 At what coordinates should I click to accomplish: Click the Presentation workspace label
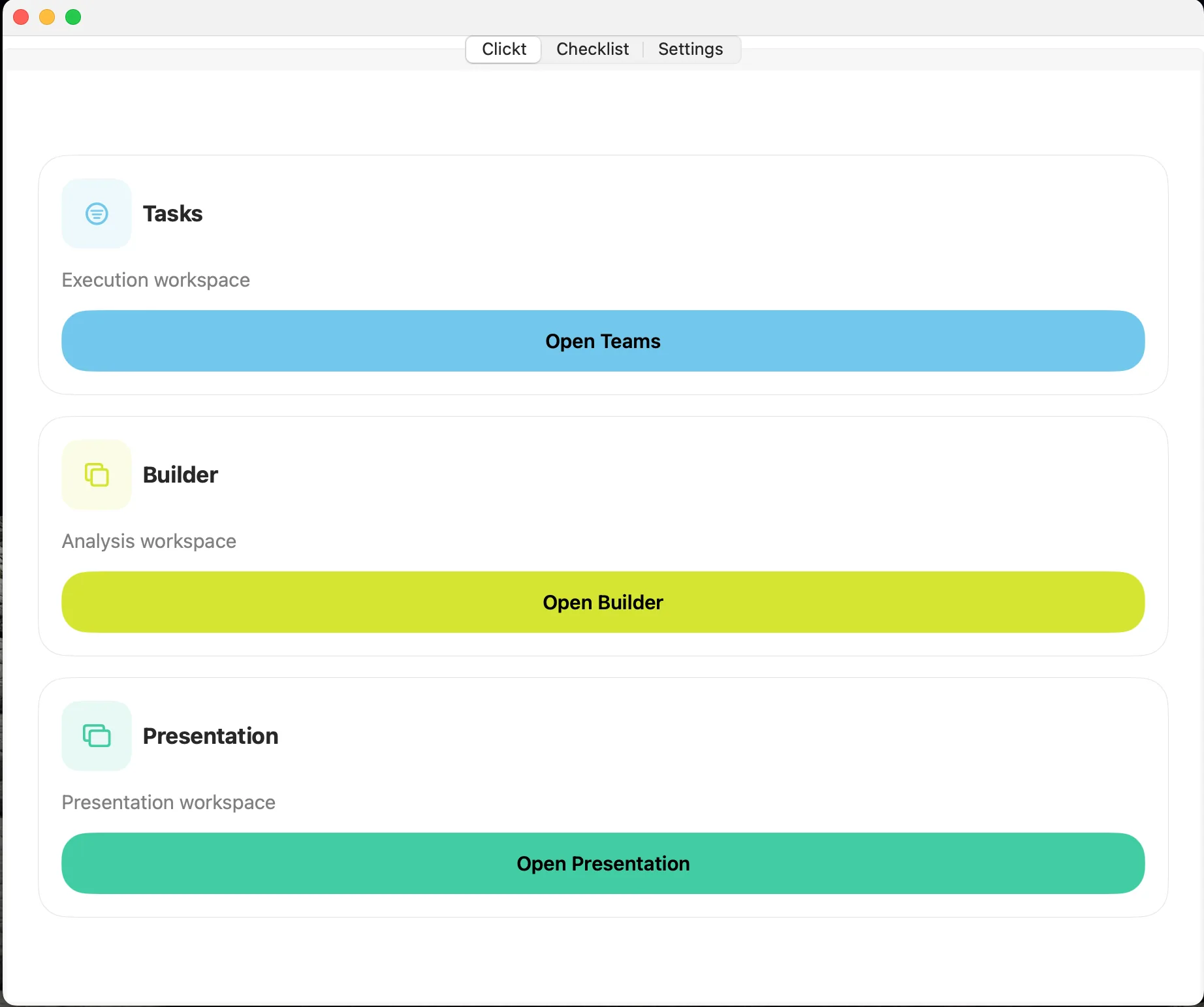(168, 803)
